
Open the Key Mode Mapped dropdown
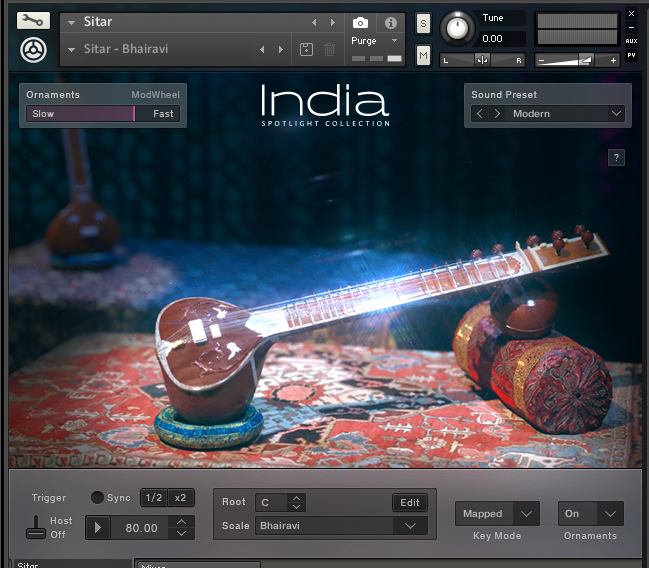tap(526, 514)
